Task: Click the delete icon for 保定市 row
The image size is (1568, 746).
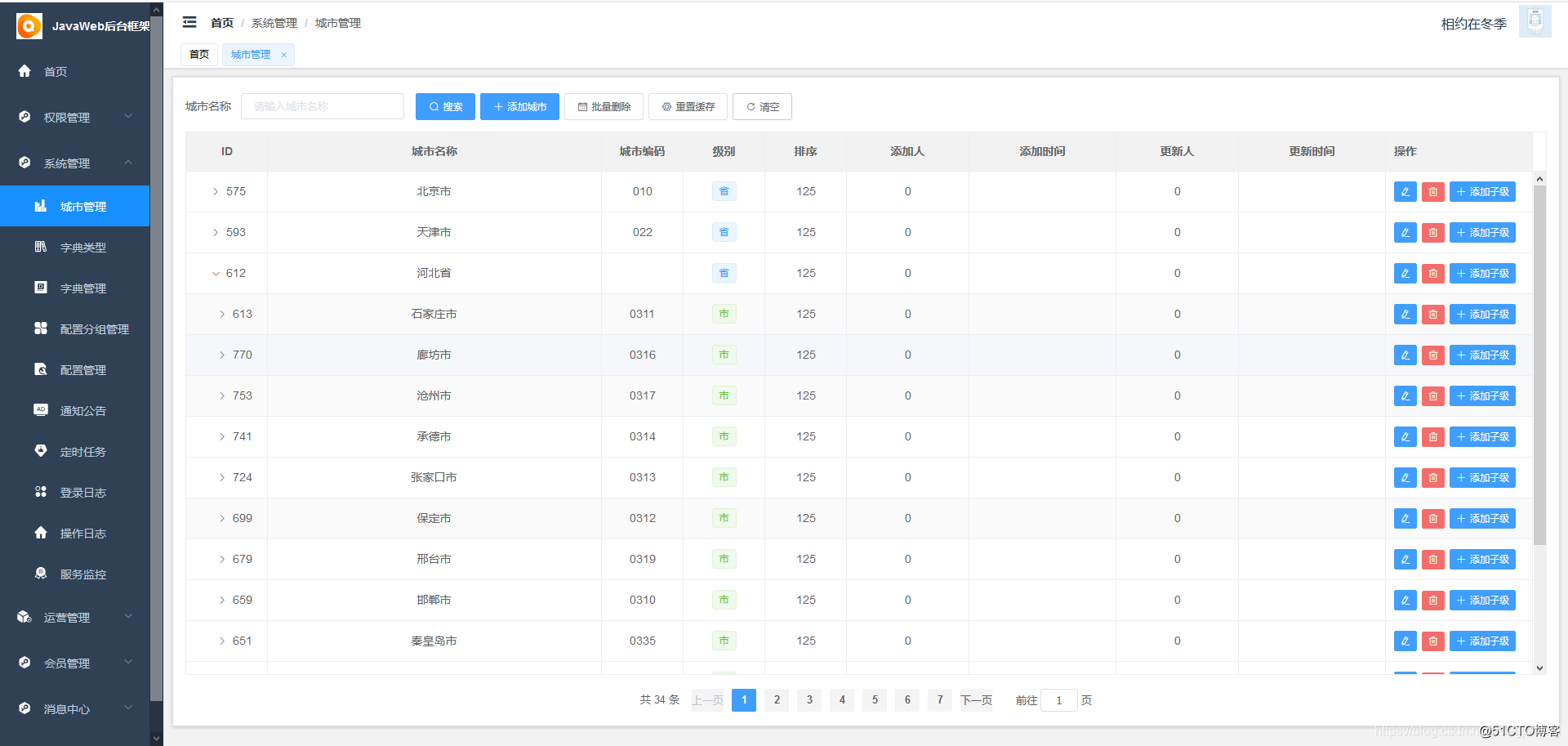Action: click(x=1432, y=519)
